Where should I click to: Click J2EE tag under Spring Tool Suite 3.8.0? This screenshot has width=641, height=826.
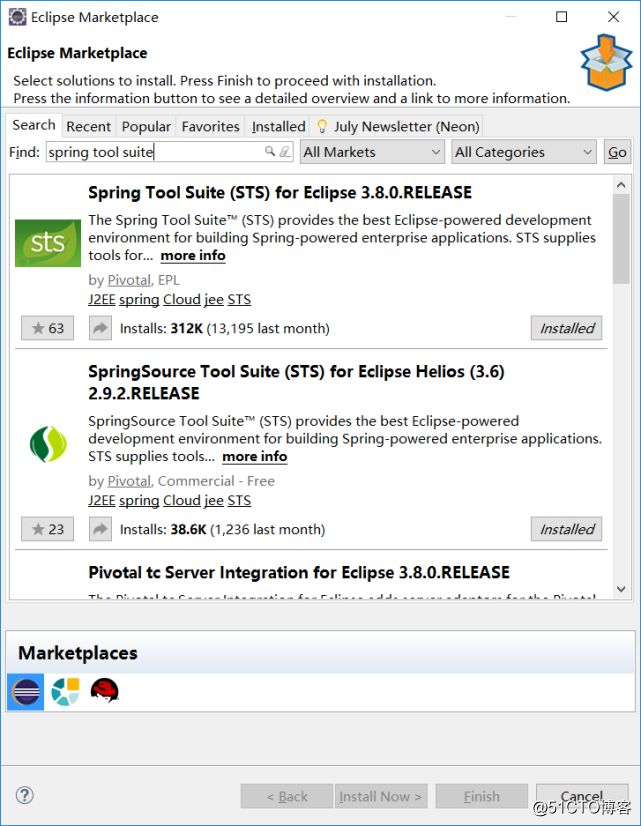102,299
